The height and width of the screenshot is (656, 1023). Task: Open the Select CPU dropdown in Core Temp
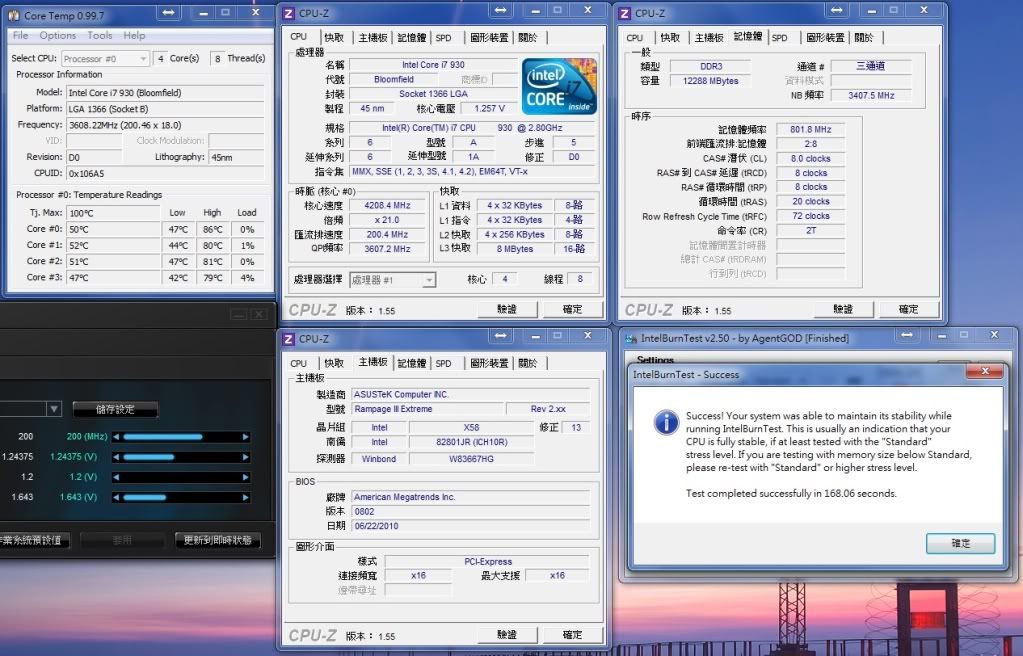106,59
